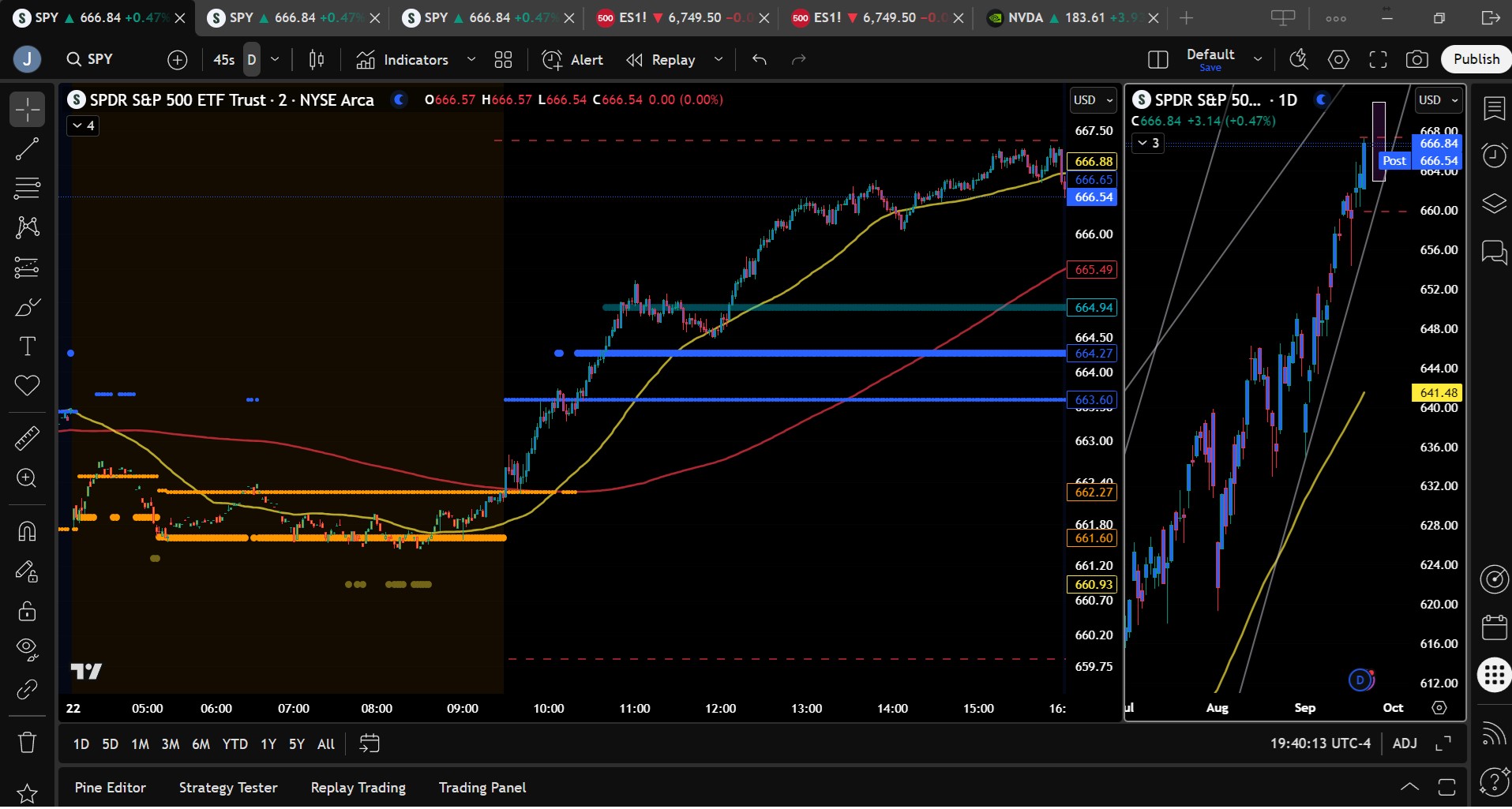The height and width of the screenshot is (809, 1512).
Task: Open the Pine Editor tab
Action: (111, 788)
